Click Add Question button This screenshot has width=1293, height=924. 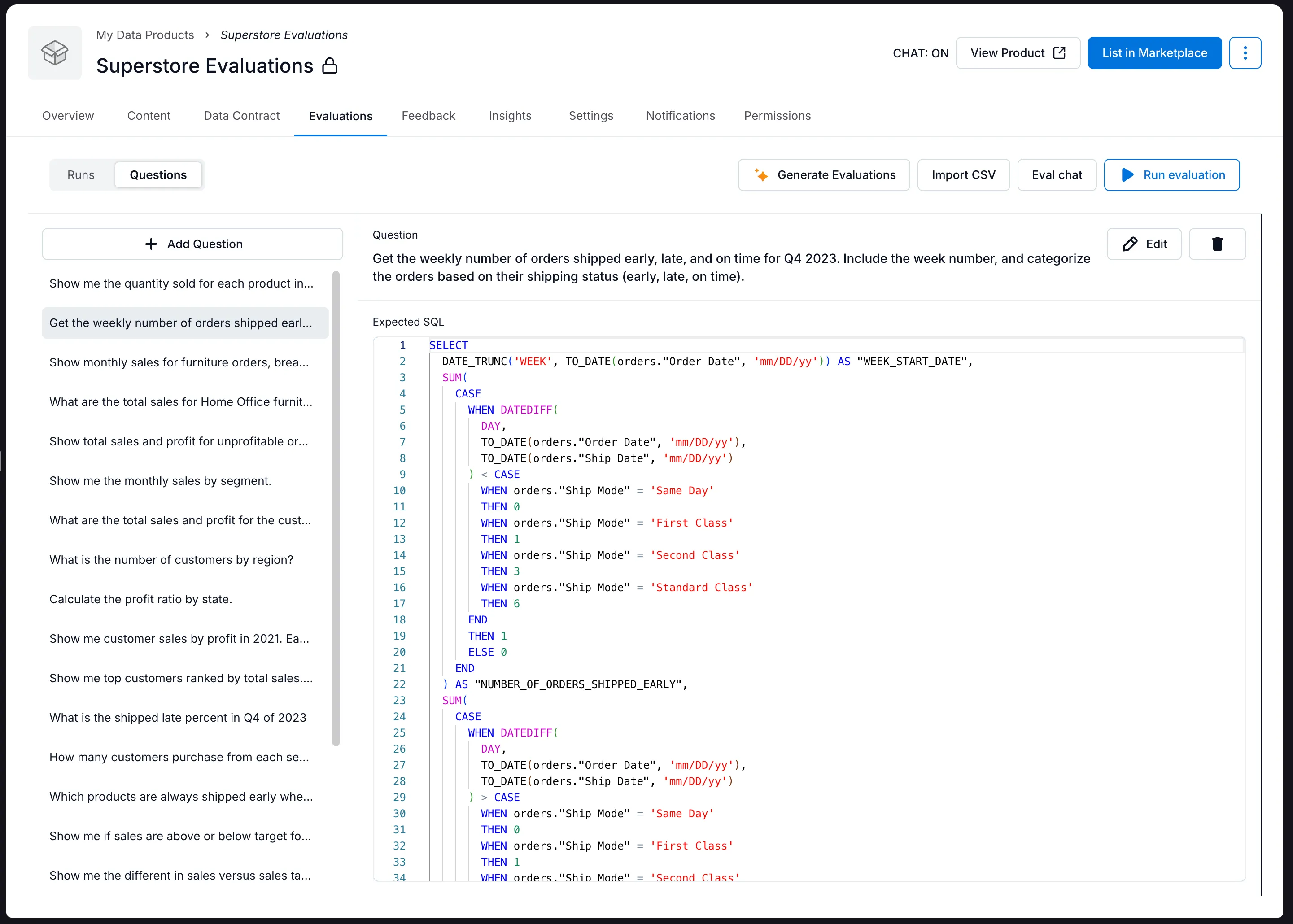(x=192, y=244)
